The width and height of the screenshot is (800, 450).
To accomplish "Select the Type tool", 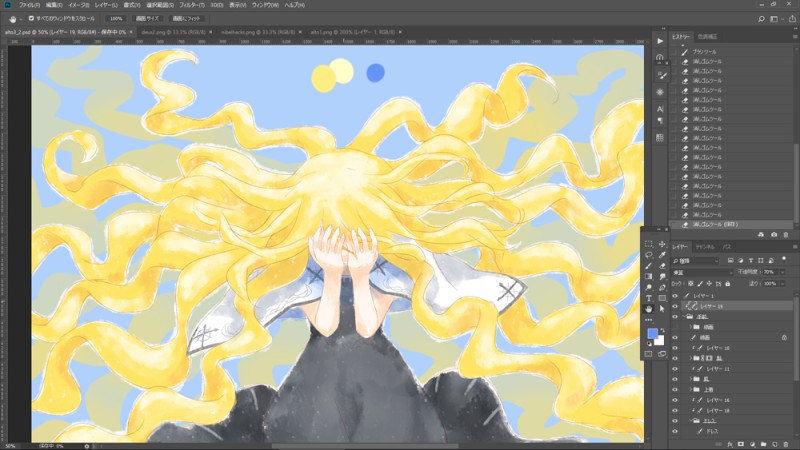I will (648, 298).
